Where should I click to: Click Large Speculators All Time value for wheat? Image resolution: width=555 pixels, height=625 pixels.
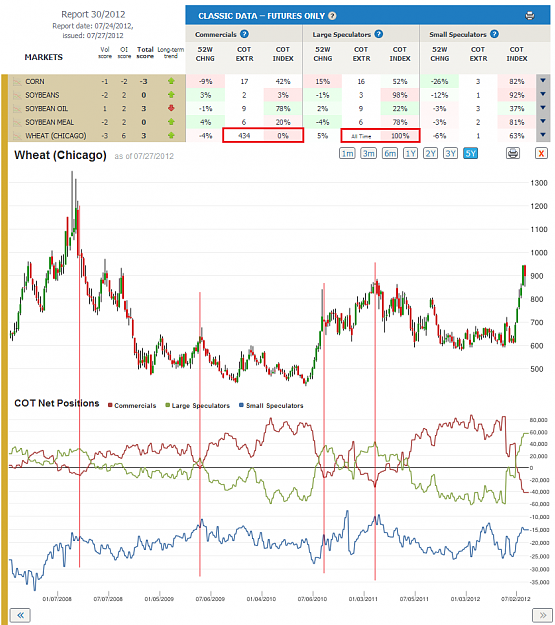click(361, 136)
